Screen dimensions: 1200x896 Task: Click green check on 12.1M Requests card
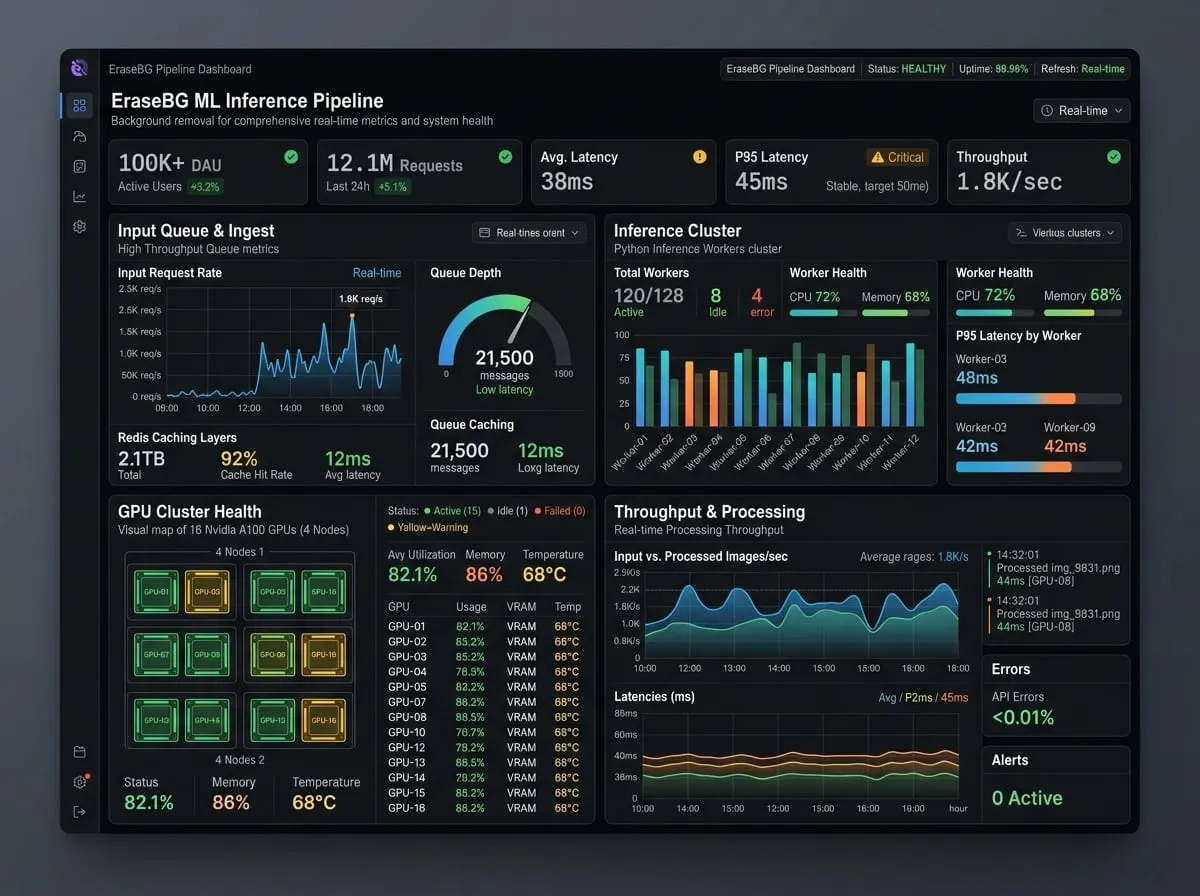(x=505, y=157)
